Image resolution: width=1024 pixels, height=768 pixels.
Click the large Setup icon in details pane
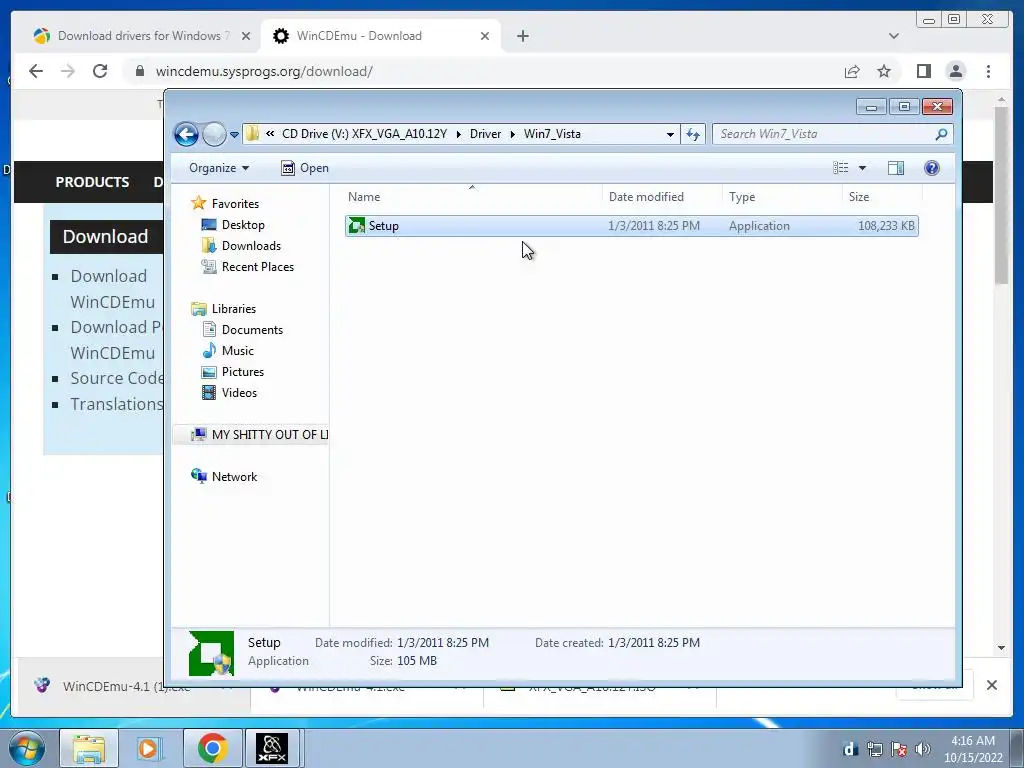point(211,653)
